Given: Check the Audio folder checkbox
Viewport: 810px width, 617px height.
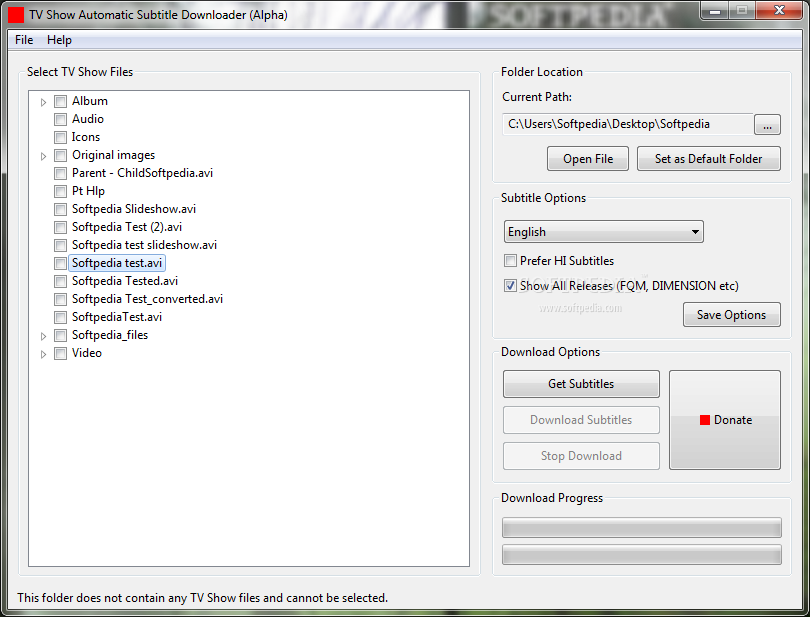Looking at the screenshot, I should pyautogui.click(x=60, y=119).
